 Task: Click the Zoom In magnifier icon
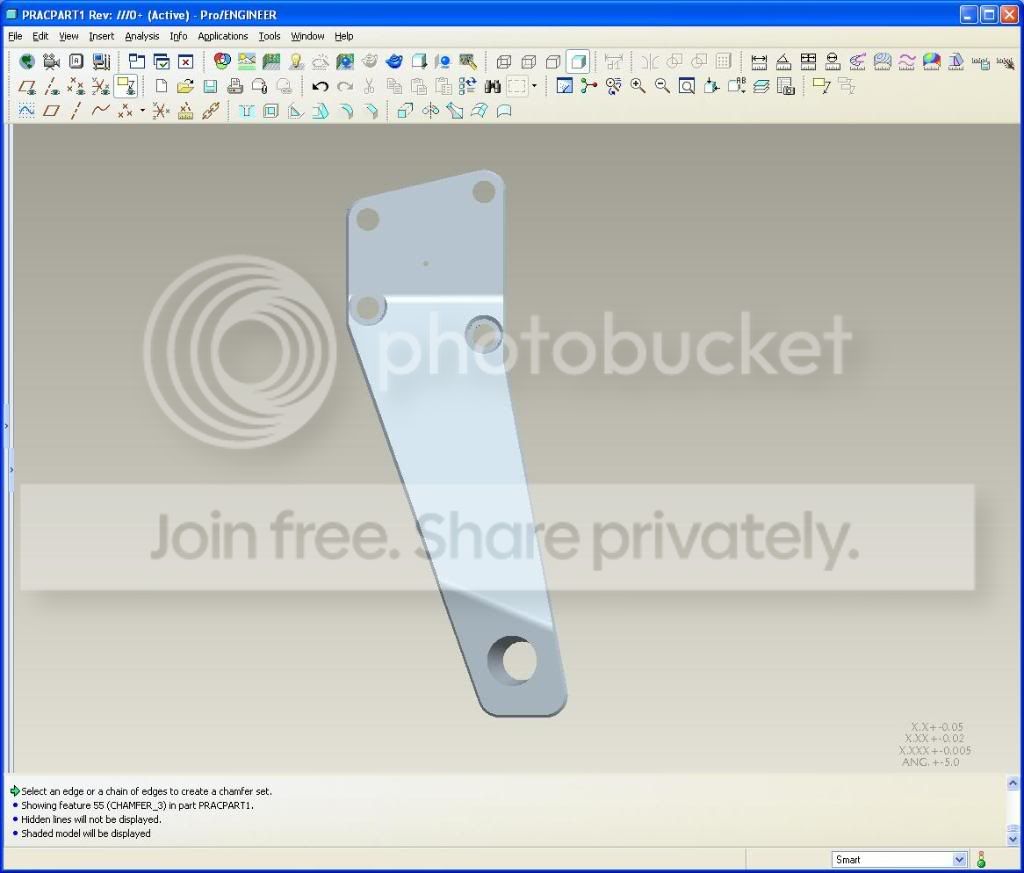point(637,86)
